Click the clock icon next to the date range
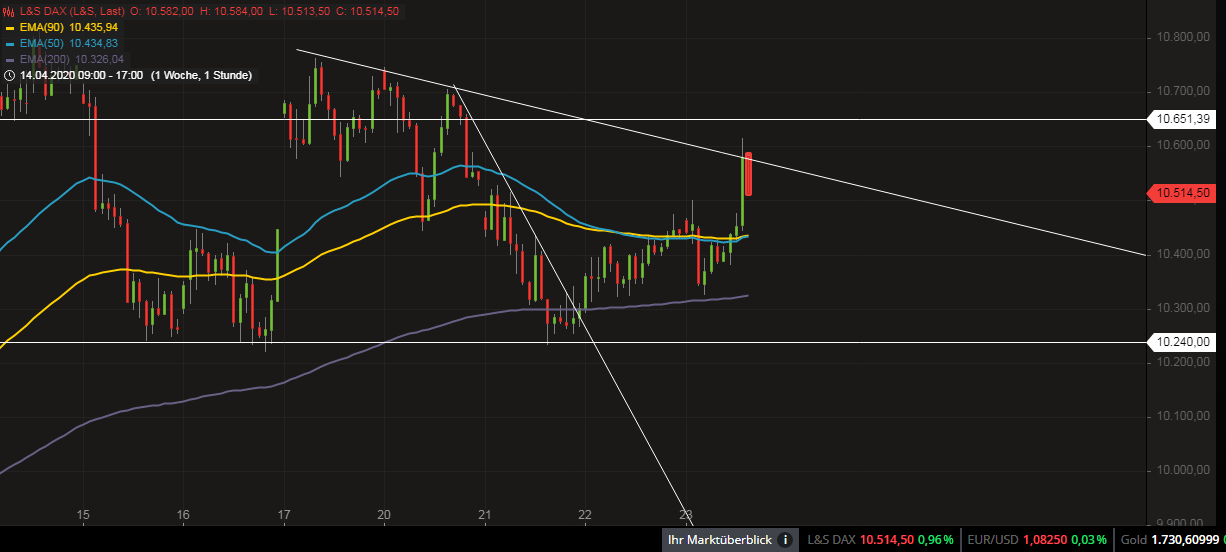The height and width of the screenshot is (552, 1226). coord(9,75)
